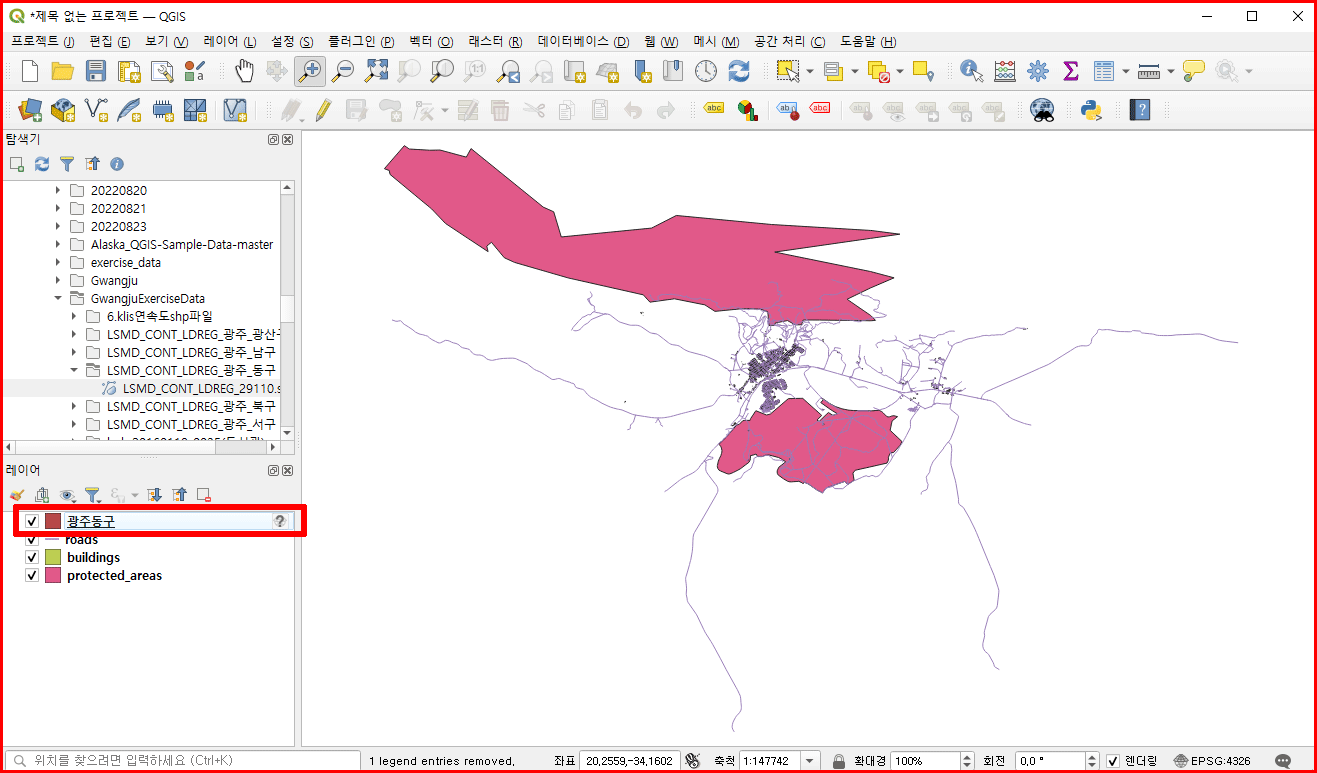Toggle visibility of the protected_areas layer
The height and width of the screenshot is (773, 1317).
32,576
